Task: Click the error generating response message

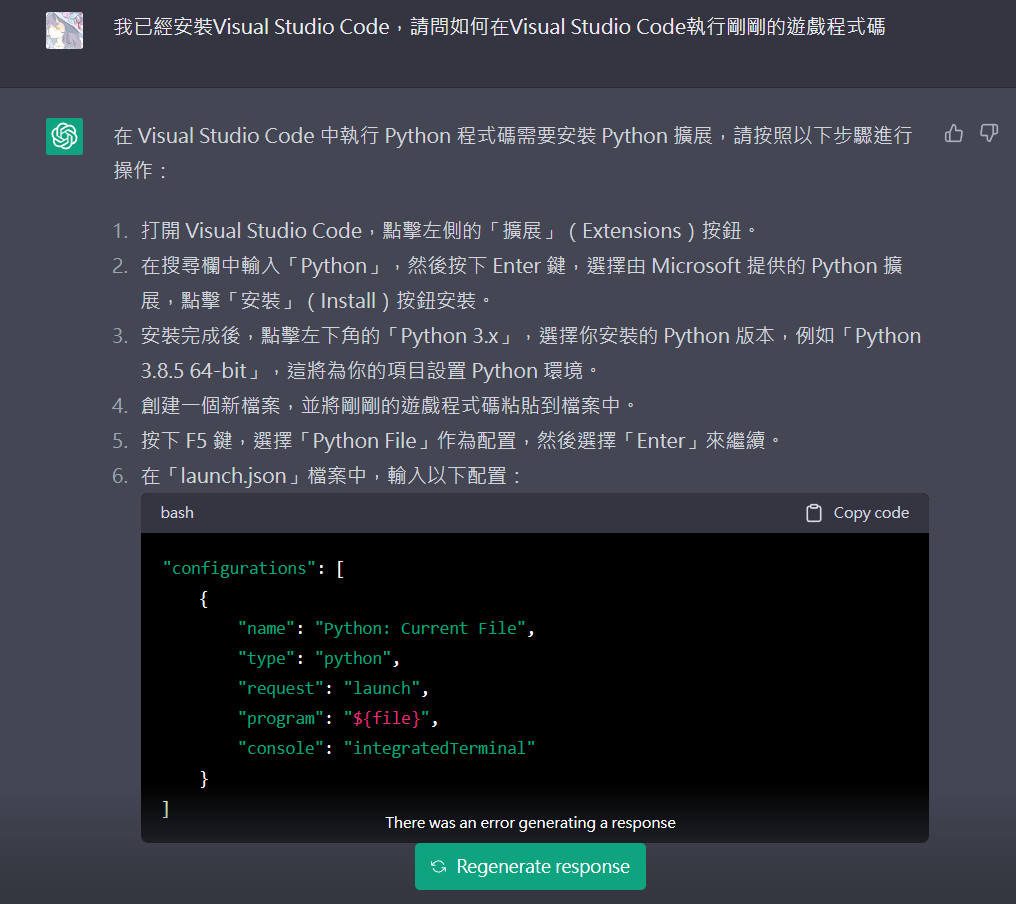Action: click(x=530, y=822)
